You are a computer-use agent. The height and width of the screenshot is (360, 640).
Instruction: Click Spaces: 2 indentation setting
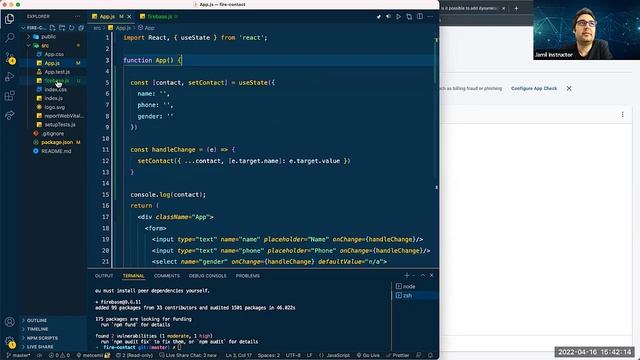269,355
